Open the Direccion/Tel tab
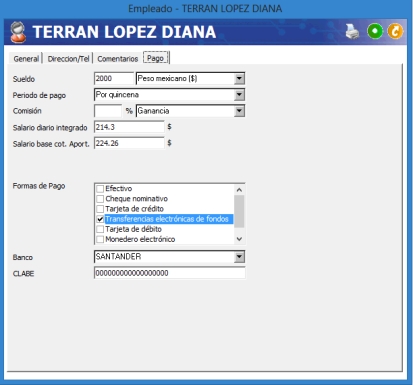This screenshot has height=385, width=413. (x=68, y=59)
